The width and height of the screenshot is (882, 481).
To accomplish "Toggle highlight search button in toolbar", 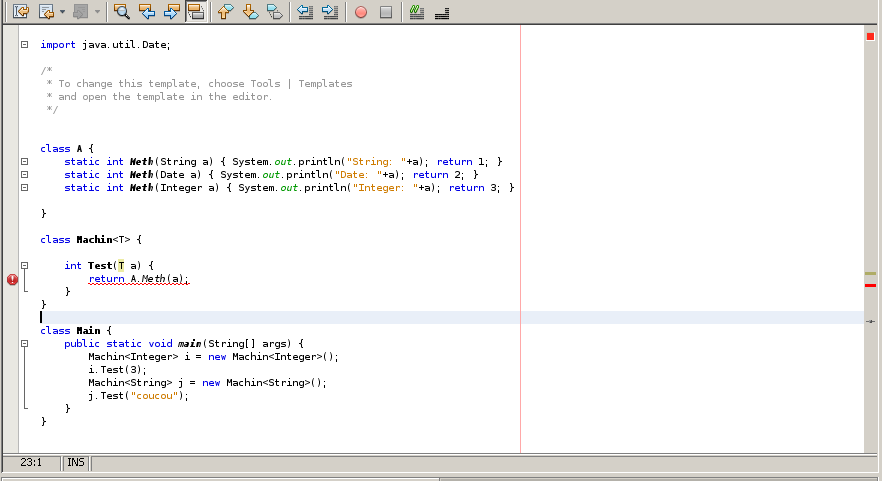I will tap(196, 12).
